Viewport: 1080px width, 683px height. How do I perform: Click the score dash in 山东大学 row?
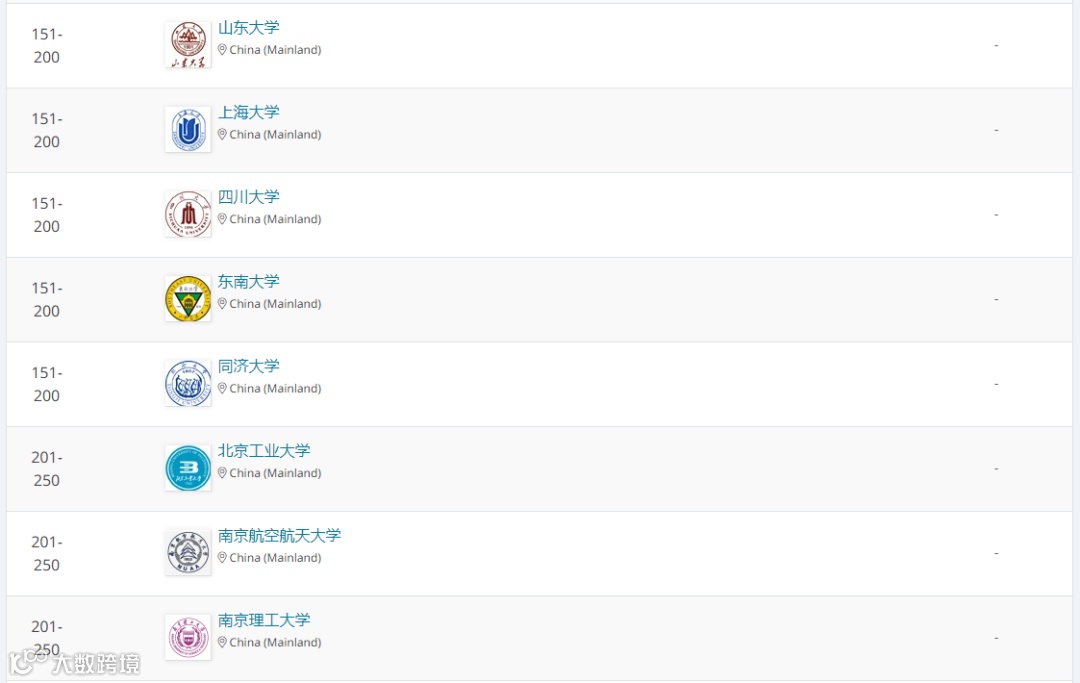click(x=996, y=45)
